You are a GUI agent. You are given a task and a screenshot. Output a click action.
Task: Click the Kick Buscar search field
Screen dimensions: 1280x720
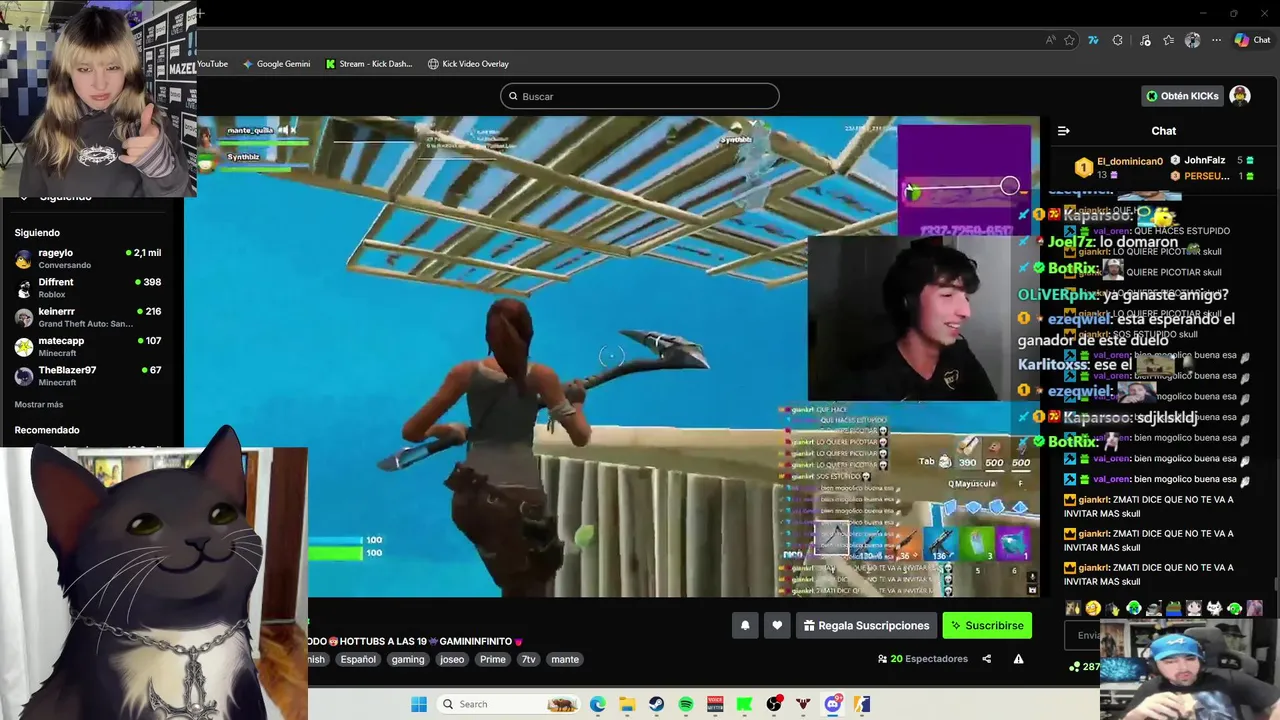(x=640, y=96)
